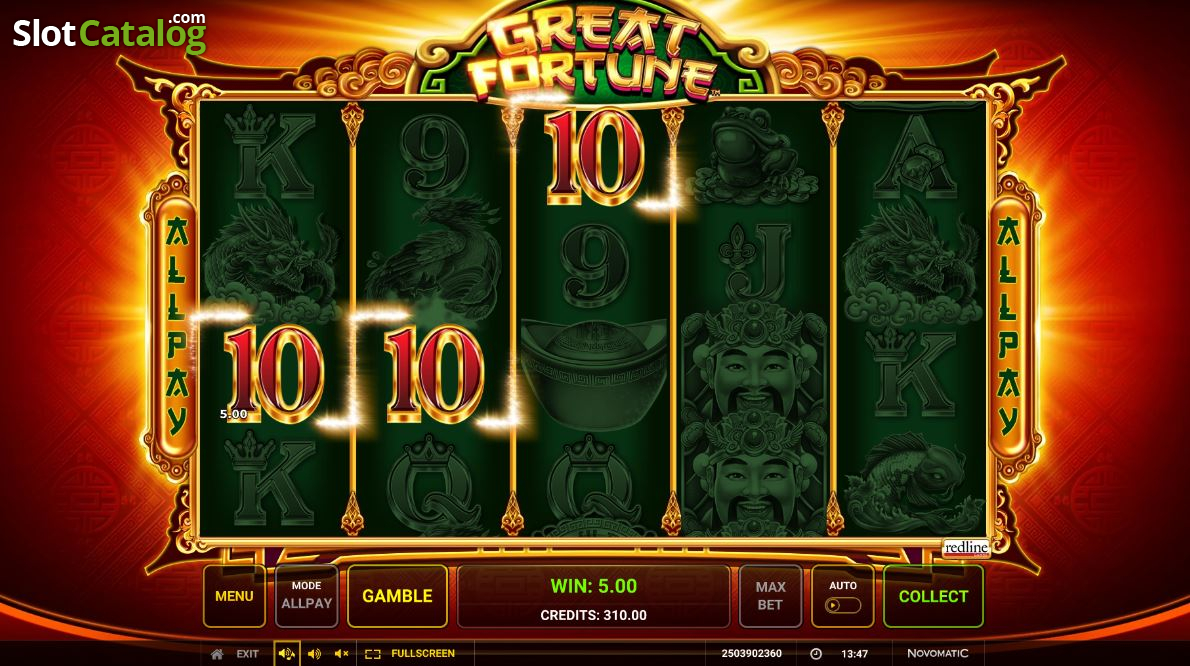Screen dimensions: 1190x666
Task: Click the EXIT label
Action: [x=247, y=653]
